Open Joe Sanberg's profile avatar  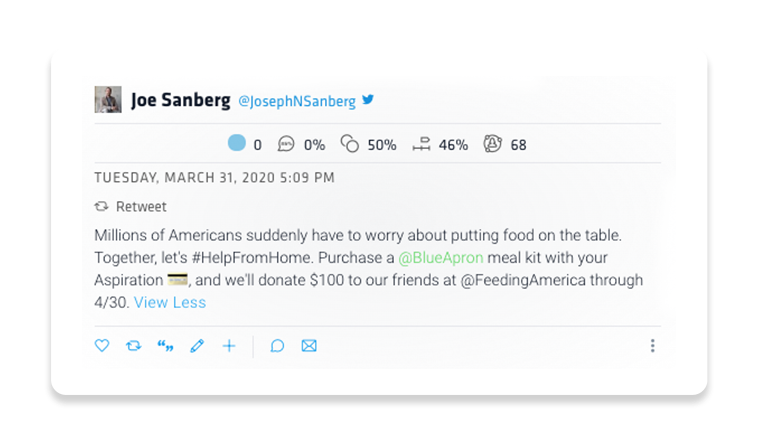click(108, 100)
